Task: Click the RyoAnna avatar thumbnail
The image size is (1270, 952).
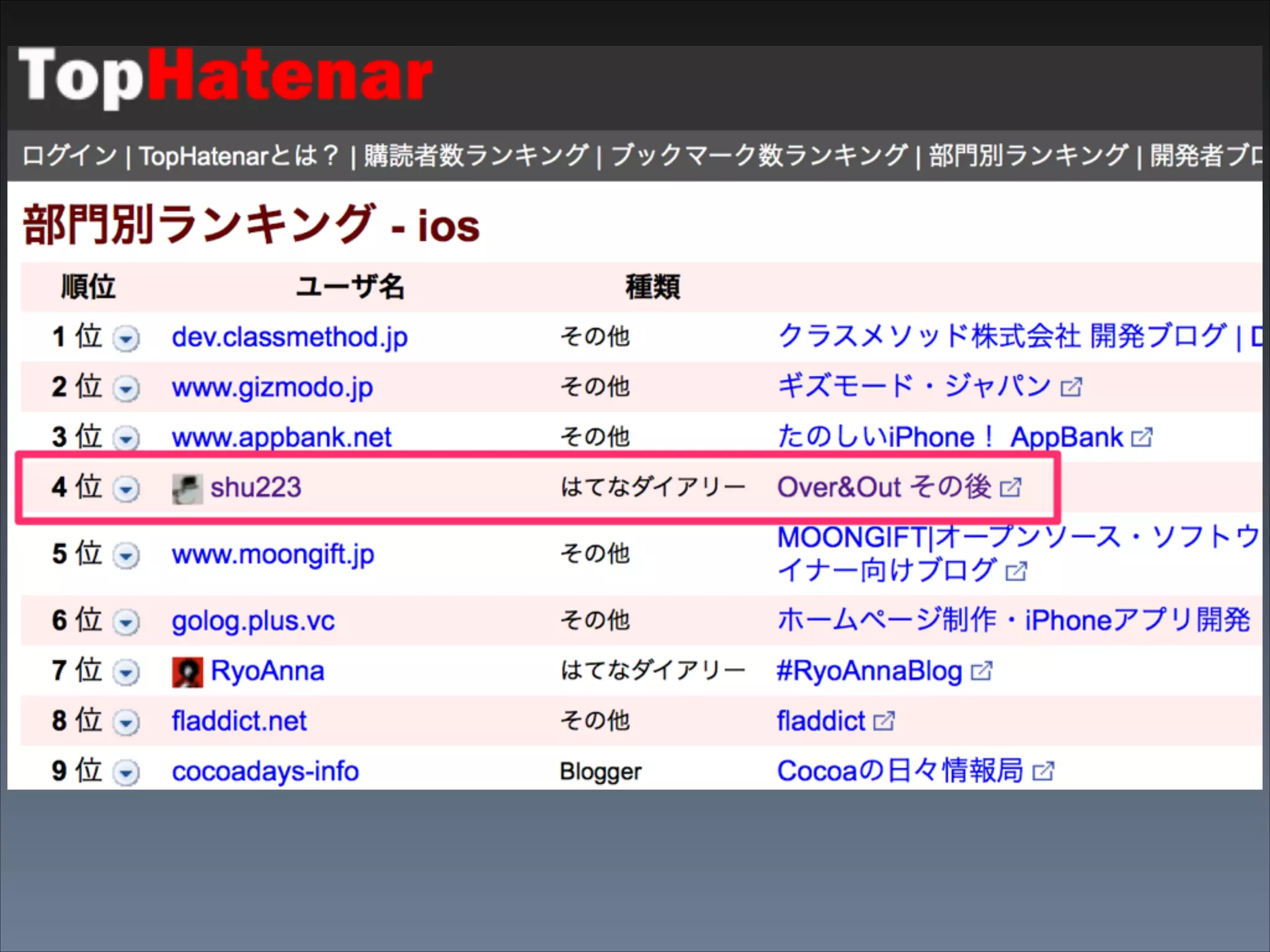Action: pyautogui.click(x=187, y=672)
